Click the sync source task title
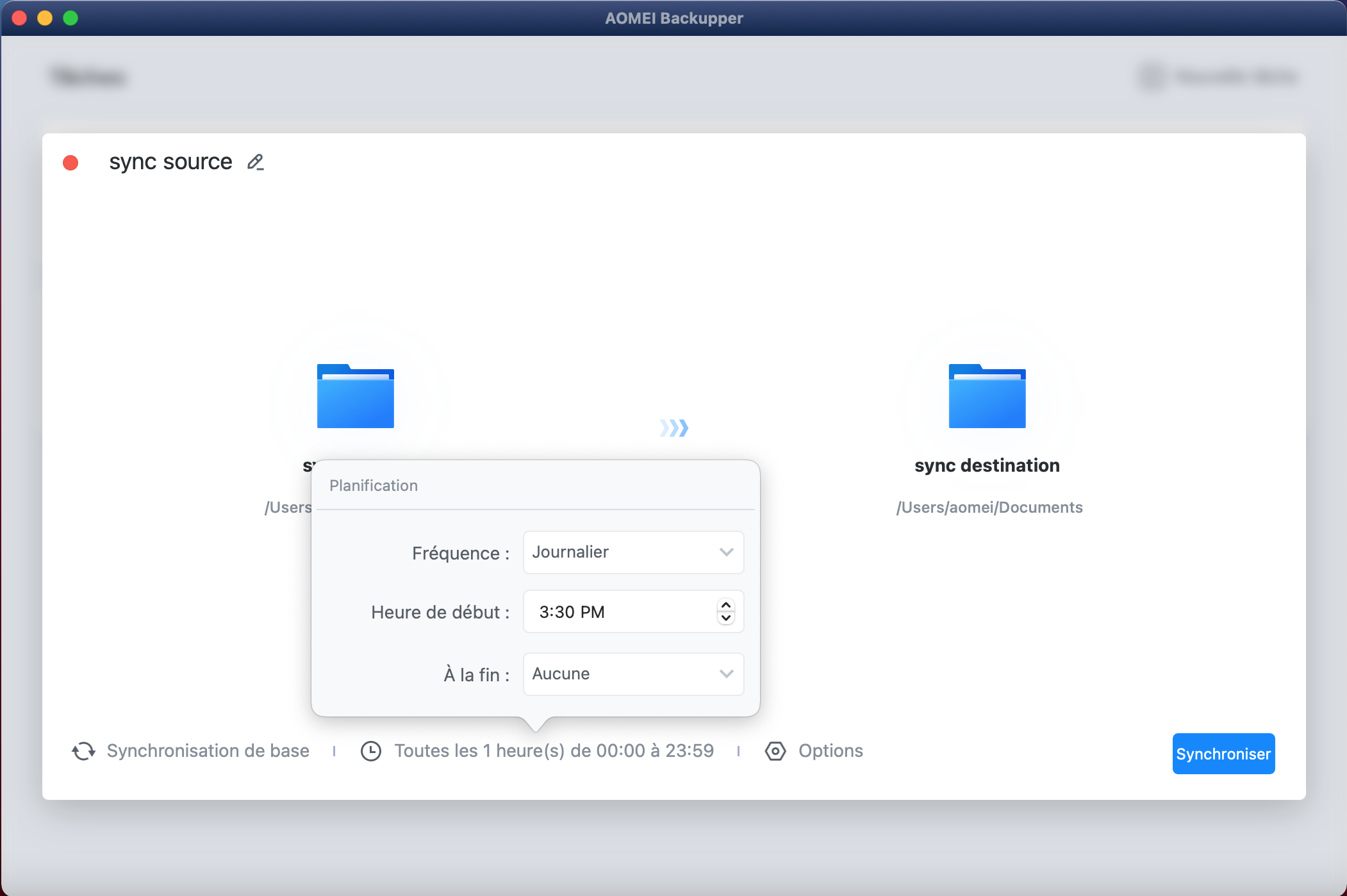Screen dimensions: 1347x896 click(x=170, y=162)
